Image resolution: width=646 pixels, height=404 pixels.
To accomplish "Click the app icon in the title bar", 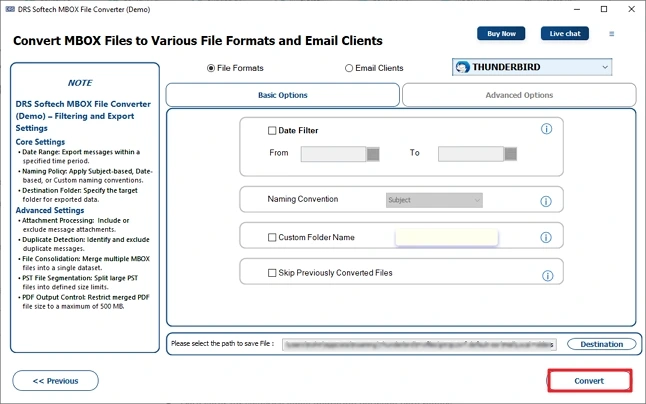I will 10,9.
